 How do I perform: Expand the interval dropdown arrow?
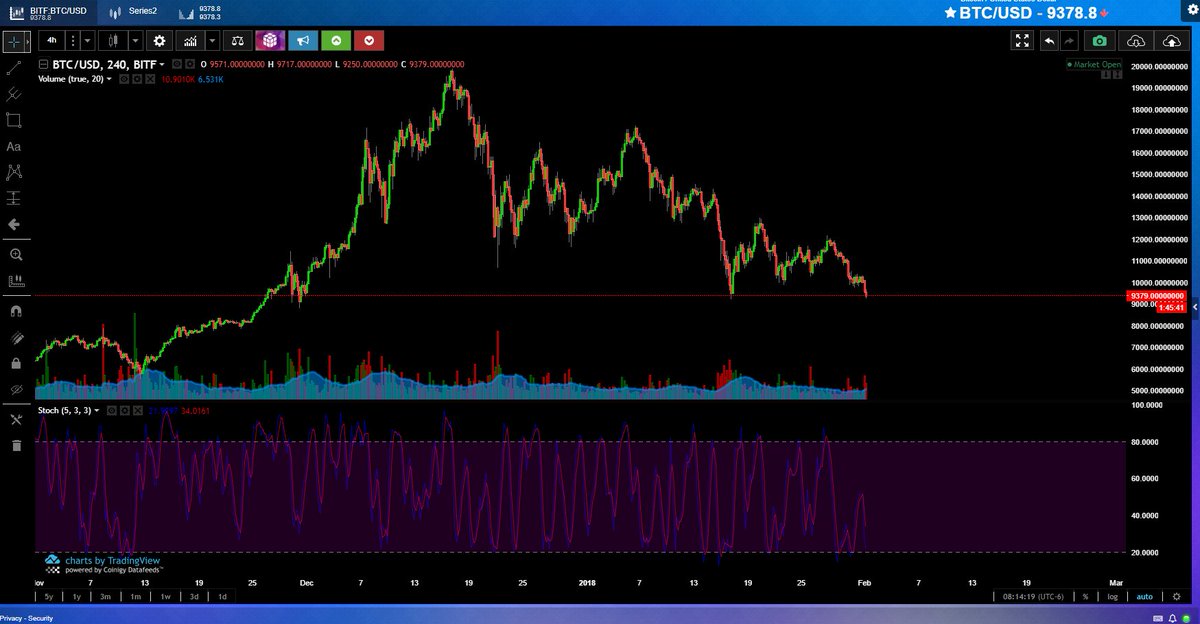pos(87,41)
